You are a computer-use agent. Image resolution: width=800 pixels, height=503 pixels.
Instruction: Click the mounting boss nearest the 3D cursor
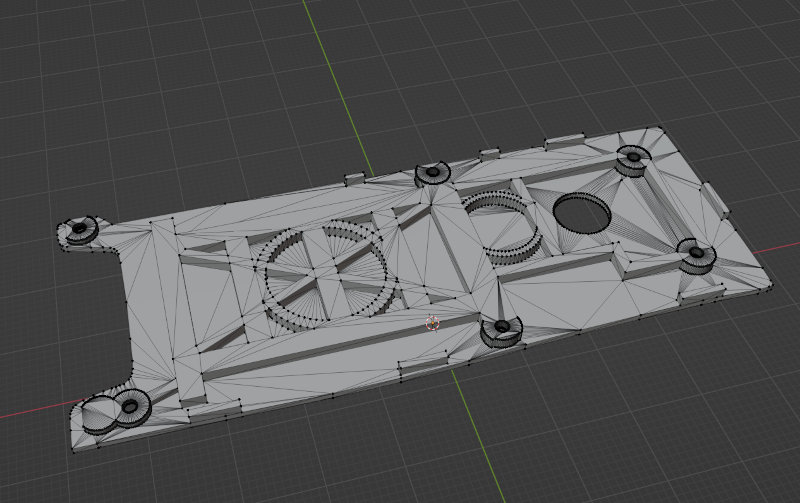coord(502,331)
